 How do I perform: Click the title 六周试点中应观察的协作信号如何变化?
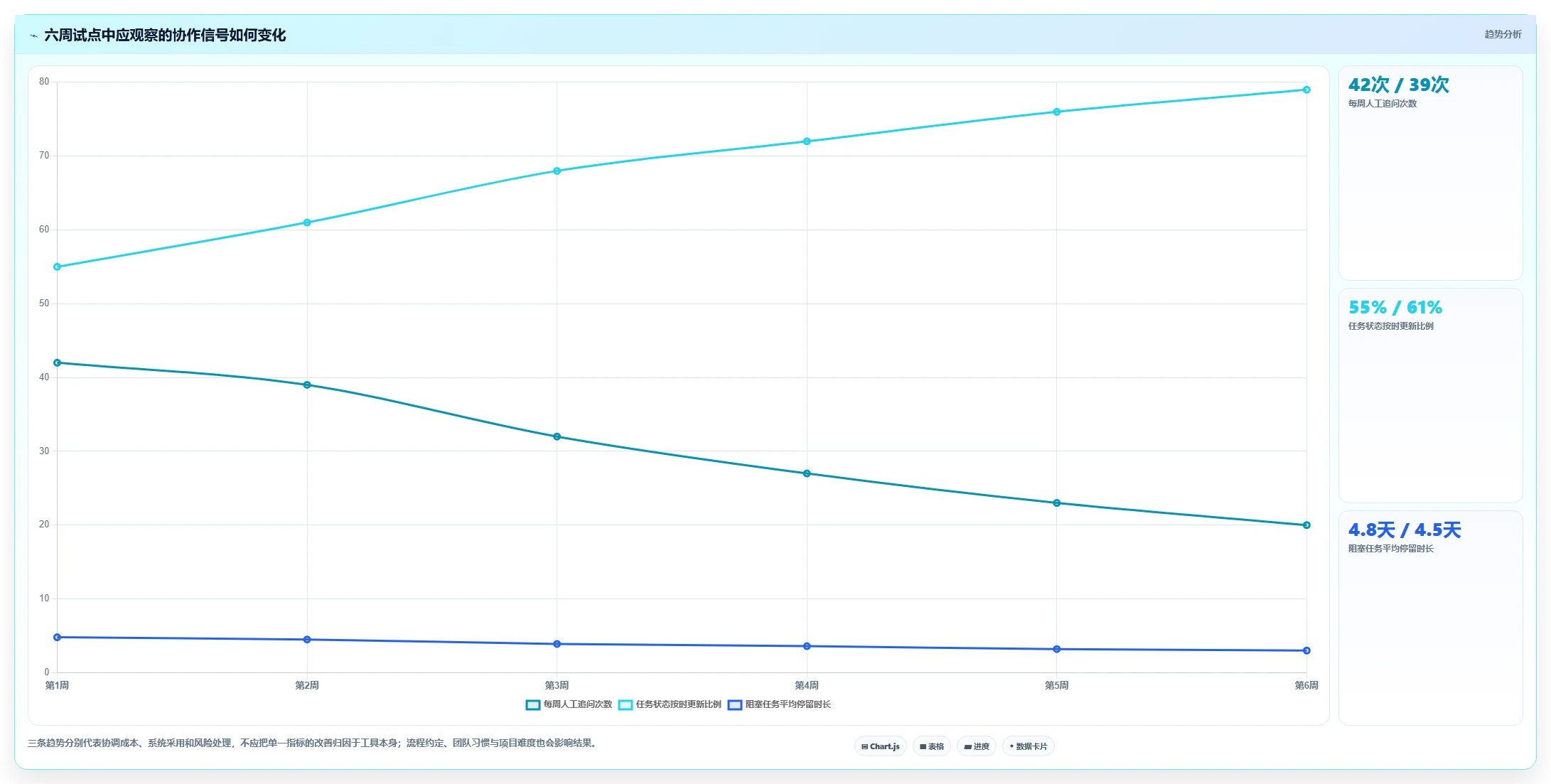coord(165,35)
